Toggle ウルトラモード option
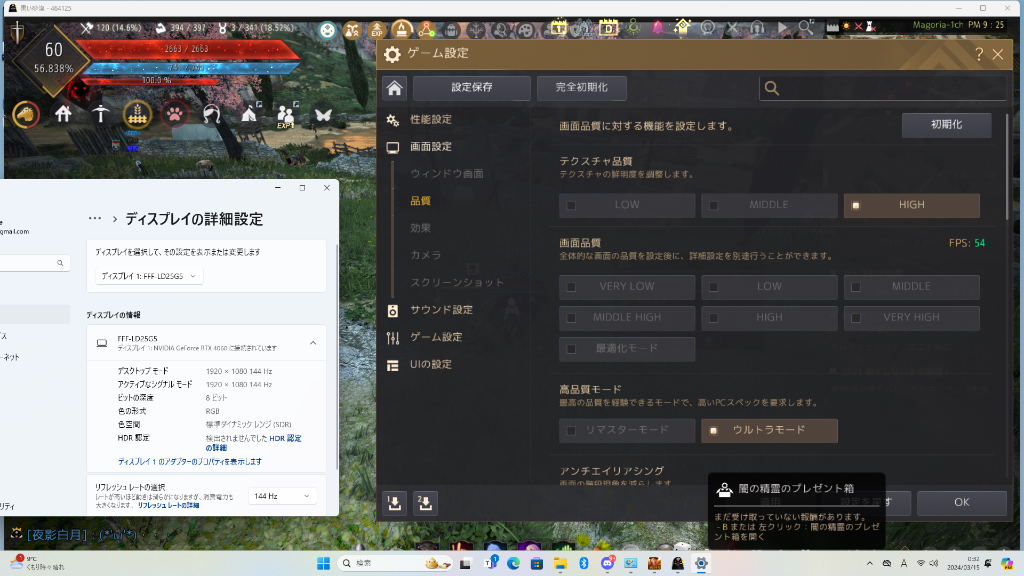 pyautogui.click(x=769, y=430)
